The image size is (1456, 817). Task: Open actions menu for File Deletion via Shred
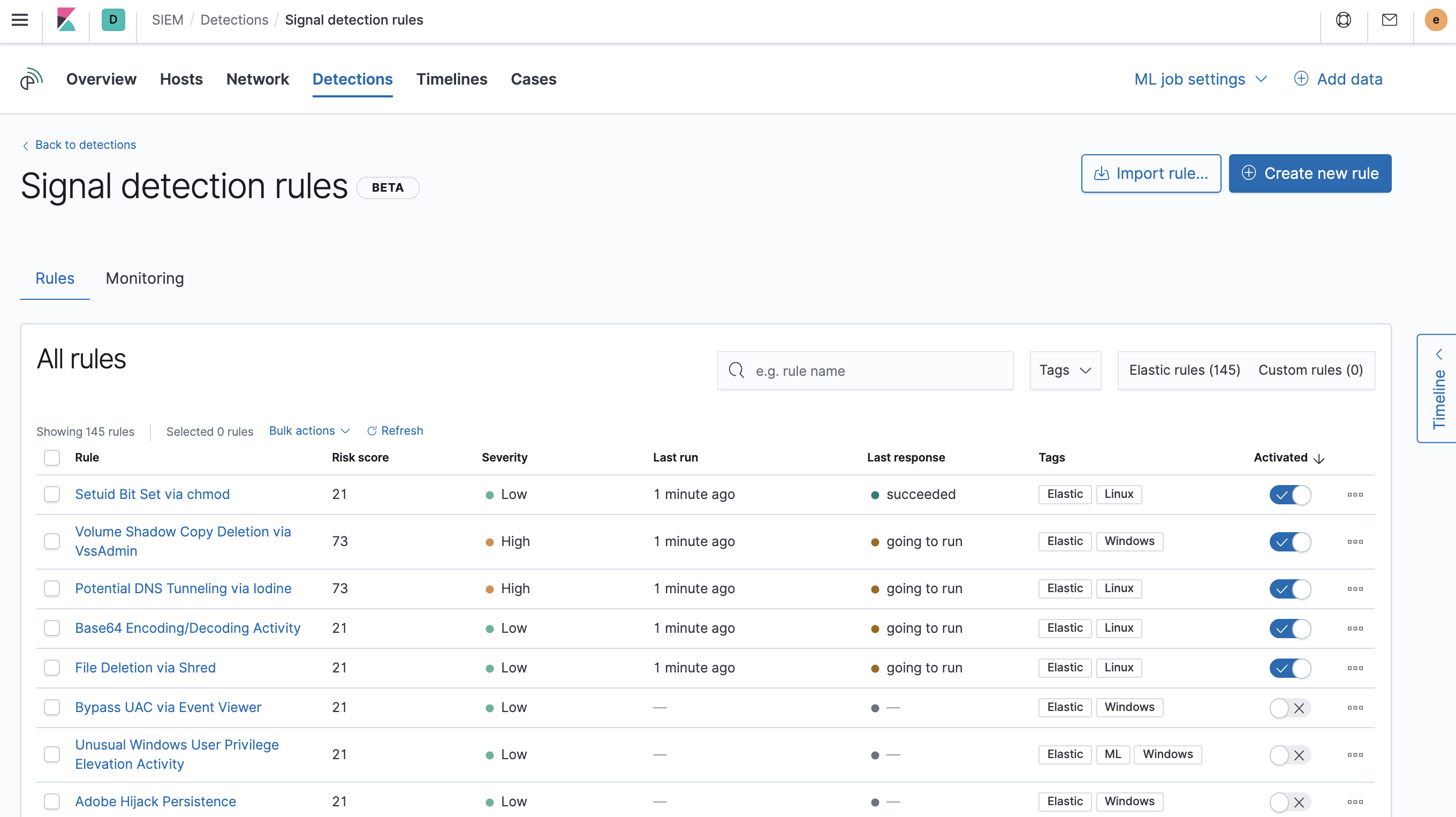pyautogui.click(x=1355, y=668)
